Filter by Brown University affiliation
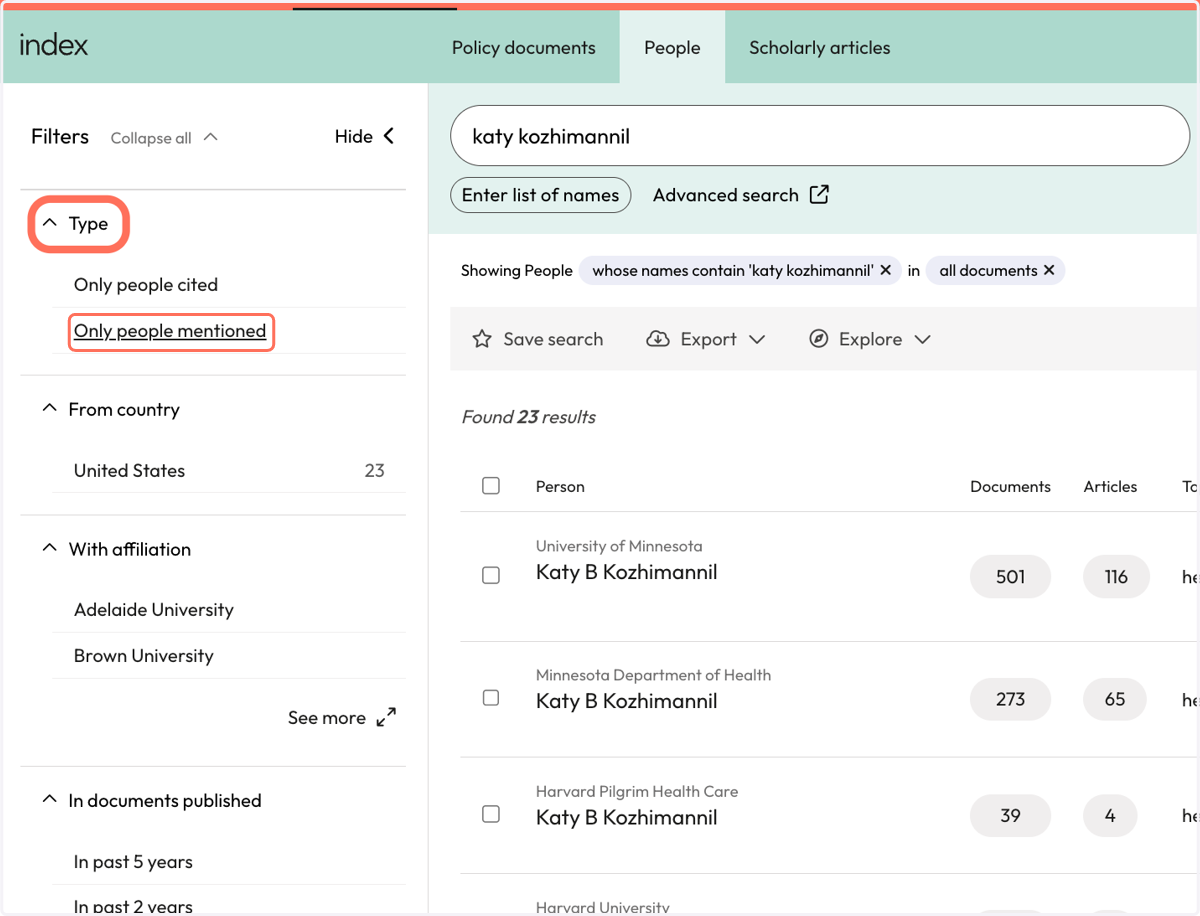 pyautogui.click(x=143, y=656)
